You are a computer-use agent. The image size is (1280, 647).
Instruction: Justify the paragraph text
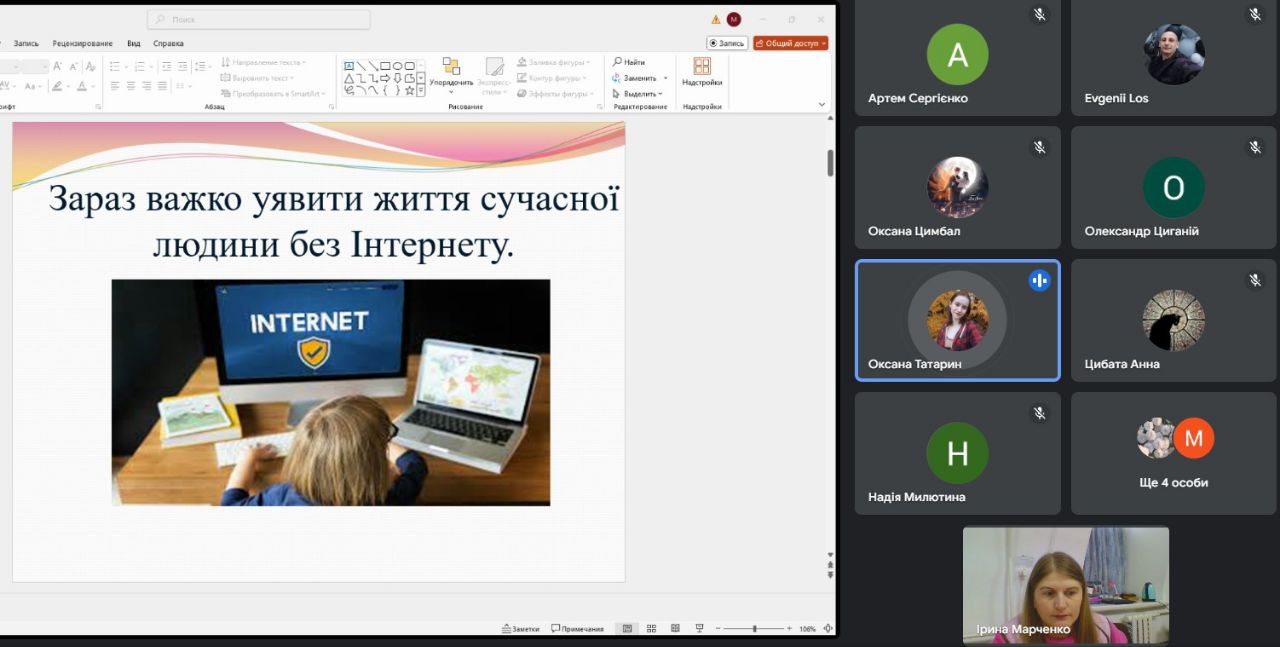pos(162,85)
